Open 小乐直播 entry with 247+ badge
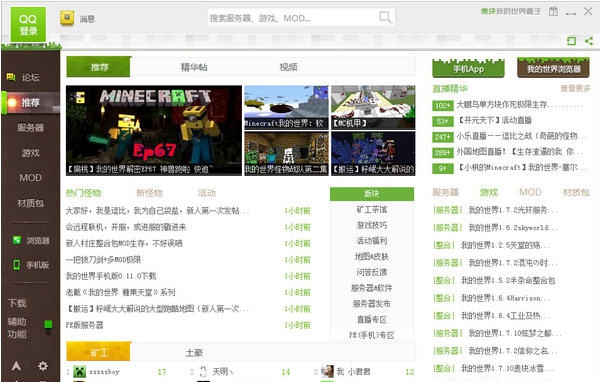The height and width of the screenshot is (382, 600). (x=510, y=136)
